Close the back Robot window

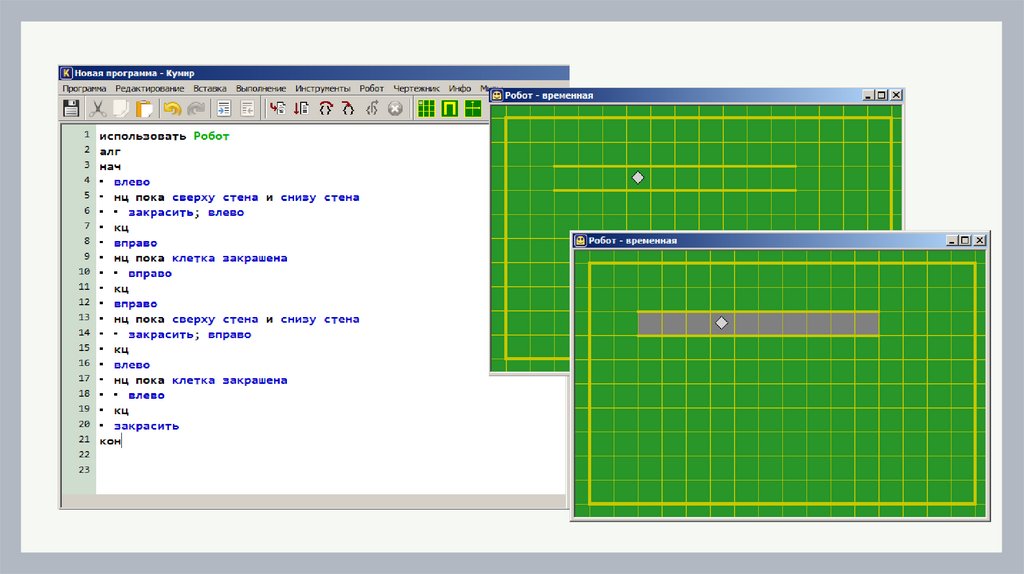[x=896, y=95]
